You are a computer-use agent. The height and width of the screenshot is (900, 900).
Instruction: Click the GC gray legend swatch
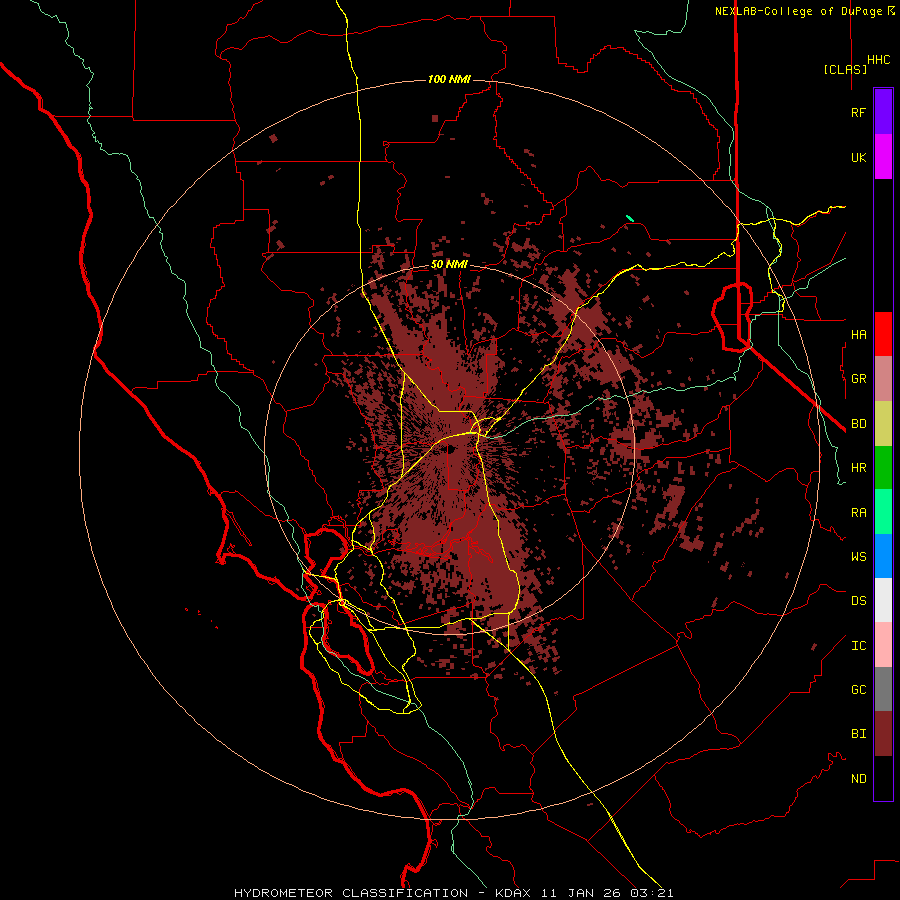(x=883, y=689)
